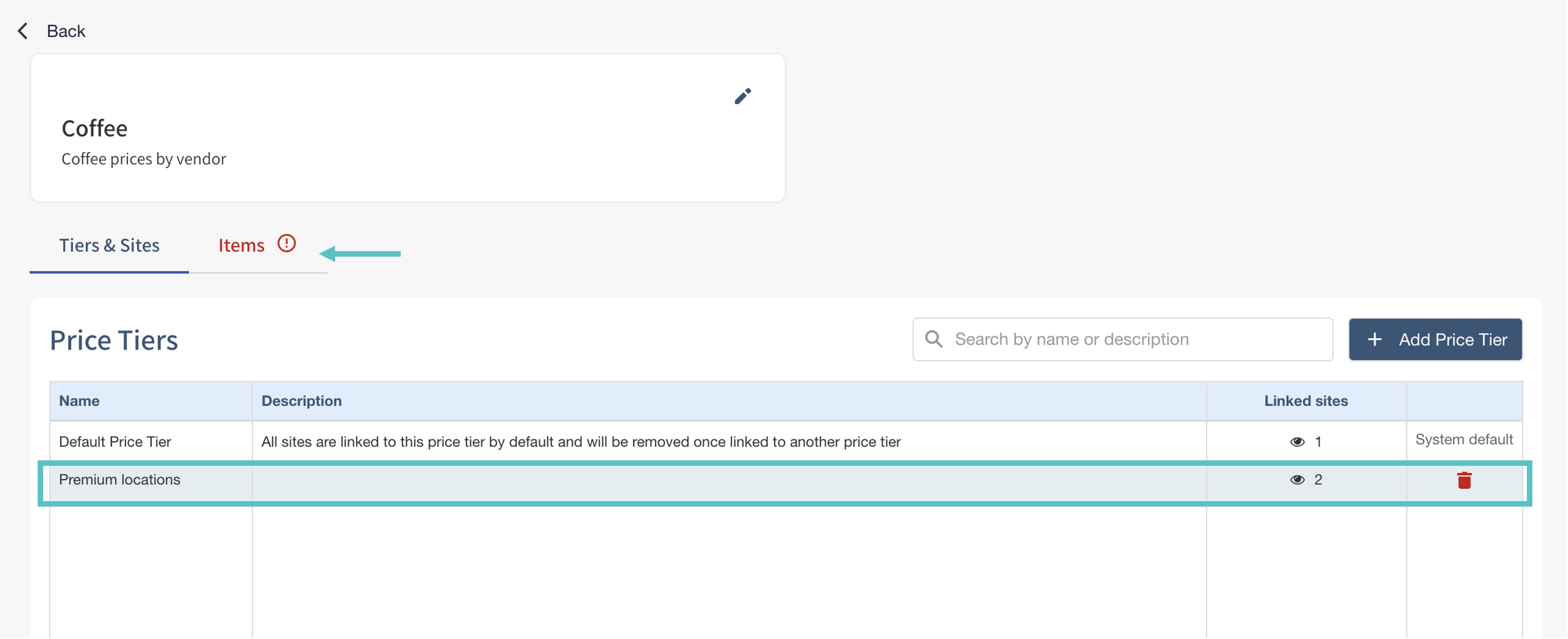Switch to the Tiers & Sites tab

[x=109, y=245]
